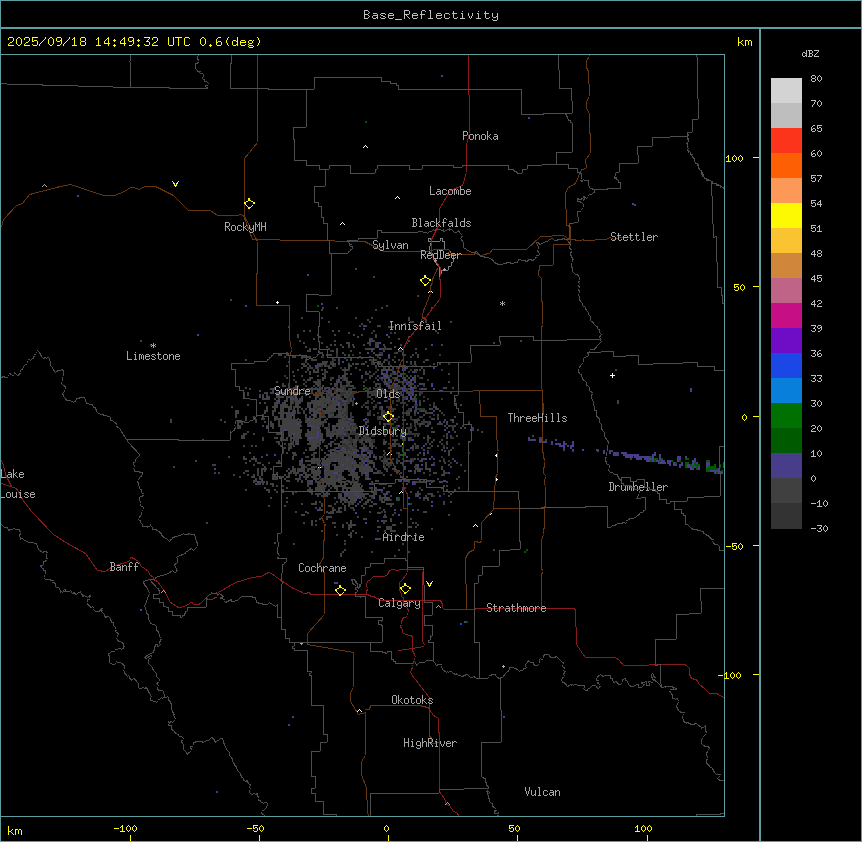Click the dBZ legend heading

(x=811, y=53)
